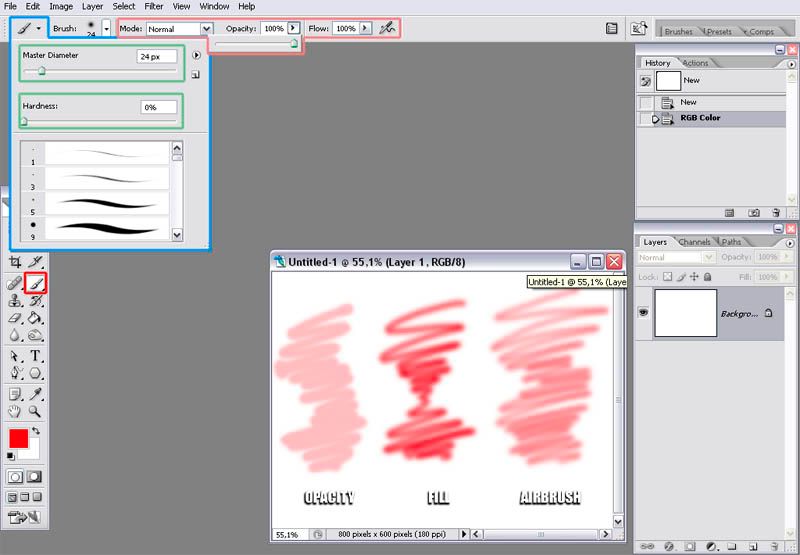Select the Healing Brush tool
This screenshot has width=800, height=555.
click(15, 283)
